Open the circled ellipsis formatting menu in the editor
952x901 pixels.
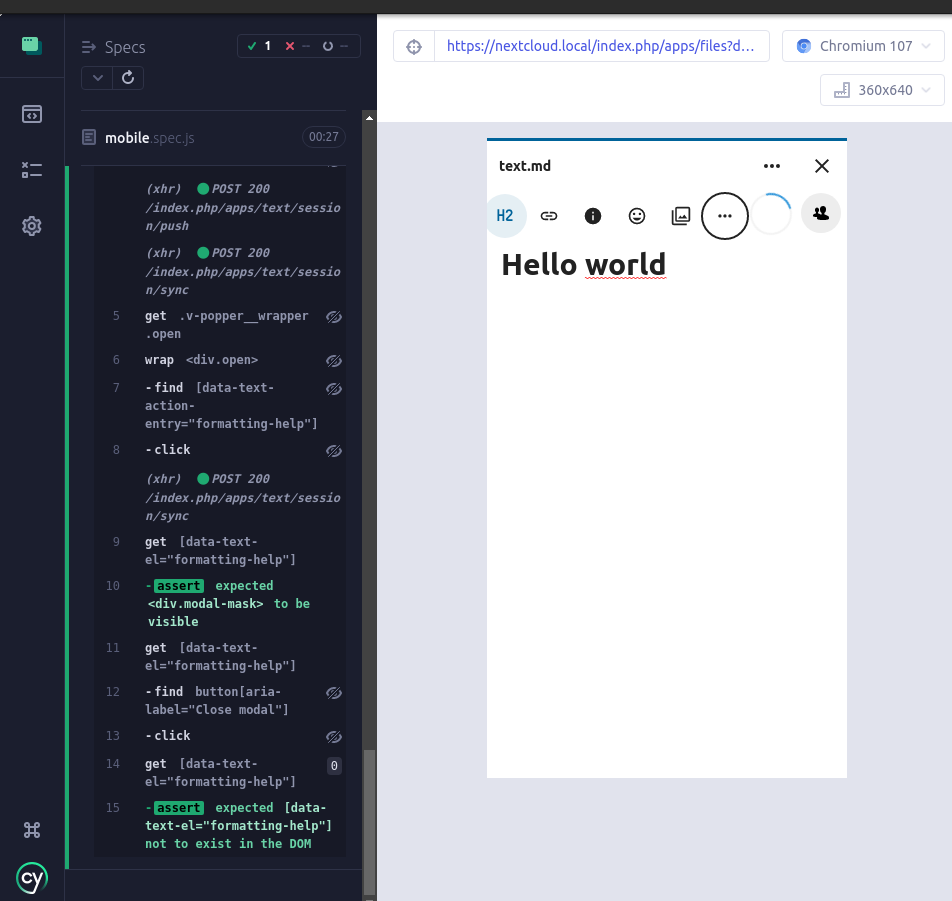click(724, 215)
